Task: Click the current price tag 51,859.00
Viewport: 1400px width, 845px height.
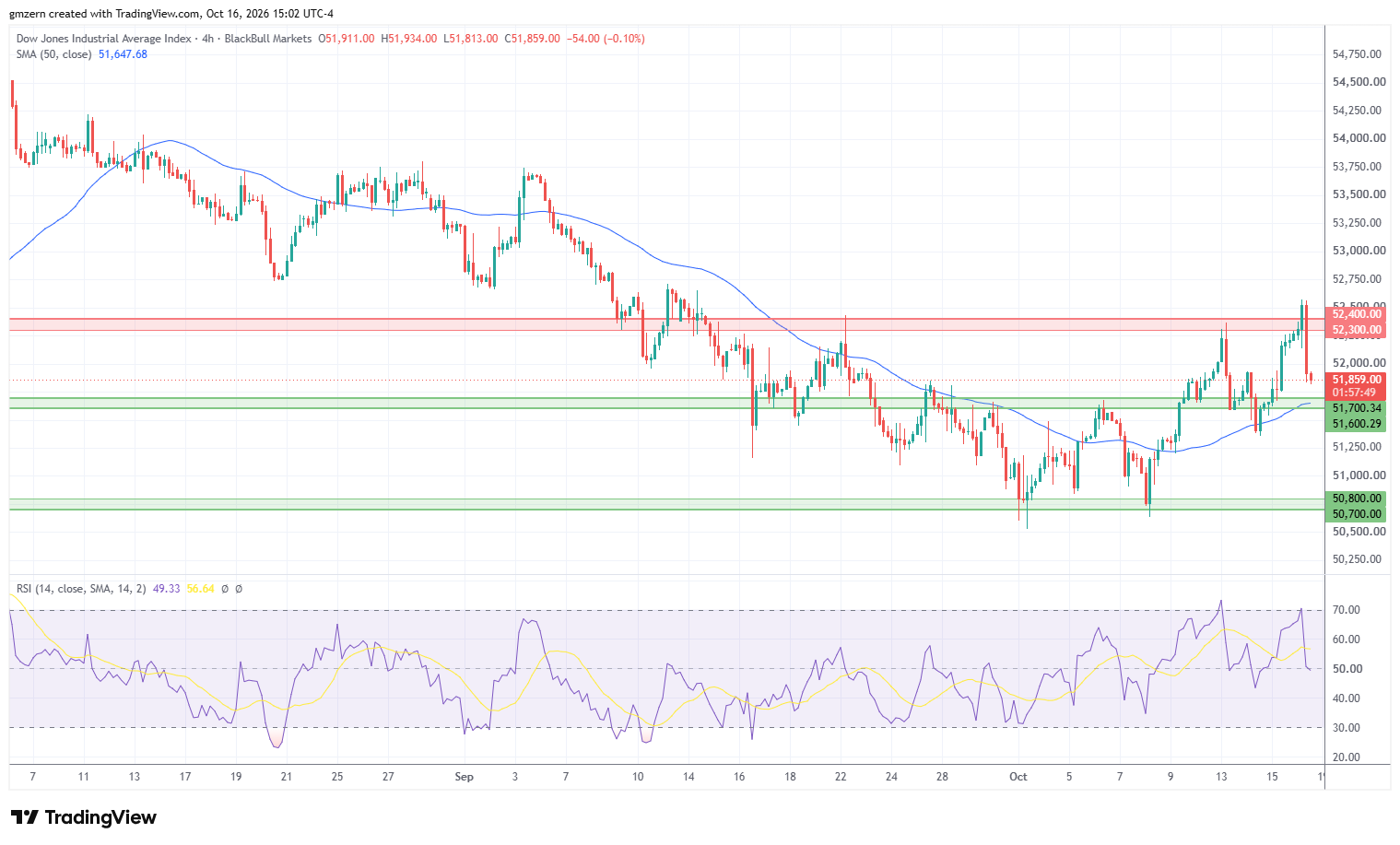Action: [x=1357, y=380]
